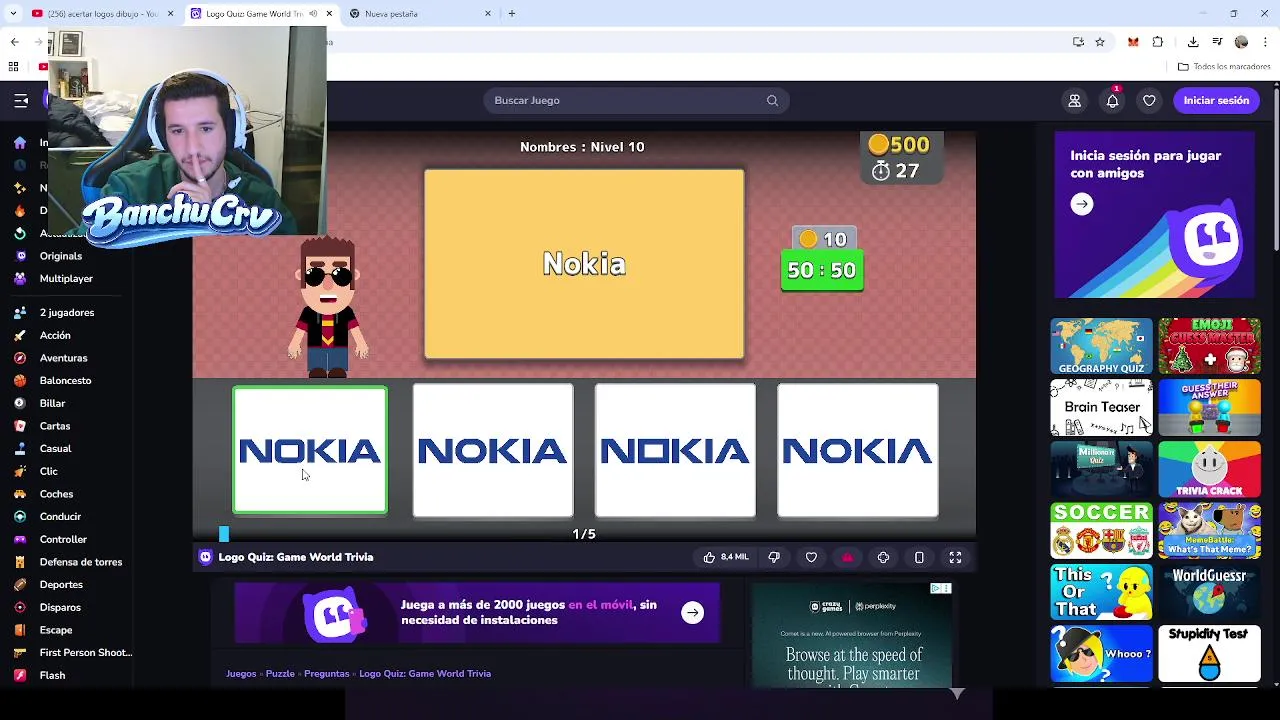Open Multiplayer category
This screenshot has height=720, width=1280.
(x=66, y=279)
